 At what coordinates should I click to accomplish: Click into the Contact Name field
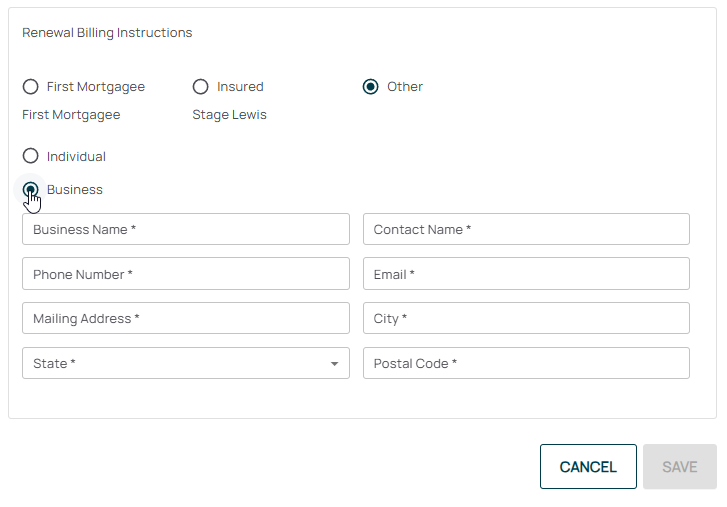click(526, 229)
